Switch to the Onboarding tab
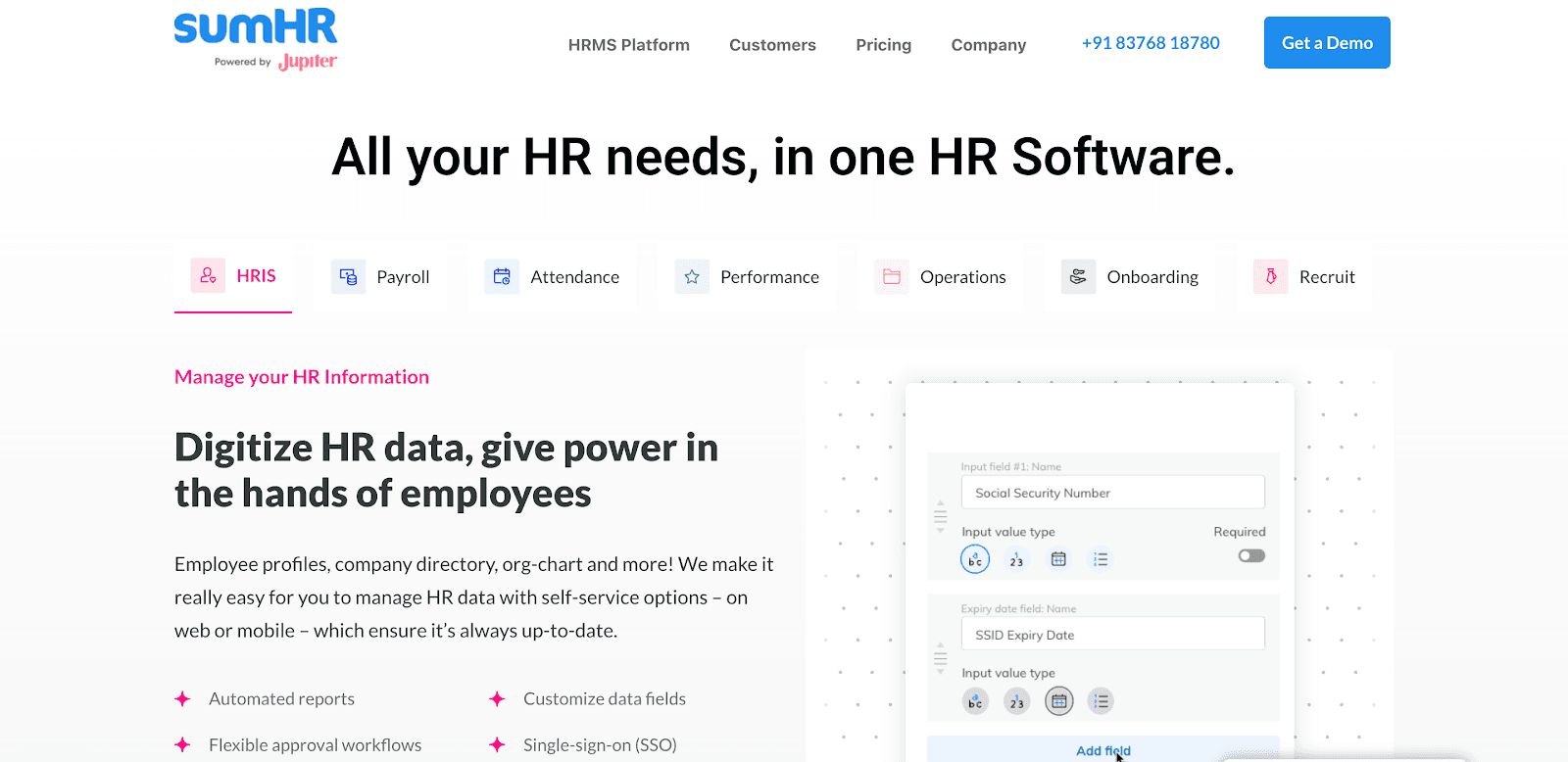Screen dimensions: 1568x762 click(1130, 277)
